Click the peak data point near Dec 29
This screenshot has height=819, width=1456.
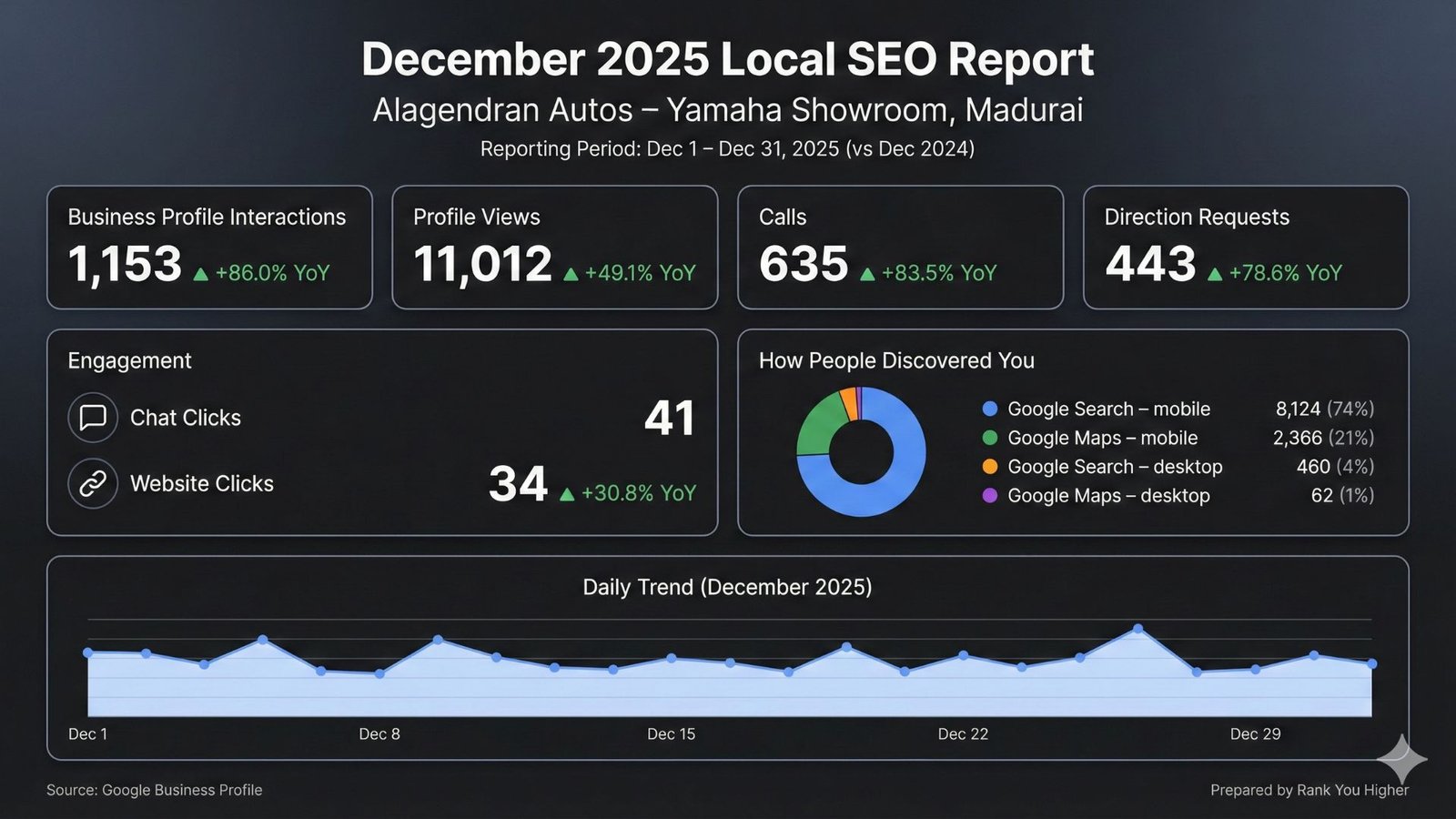click(1137, 628)
